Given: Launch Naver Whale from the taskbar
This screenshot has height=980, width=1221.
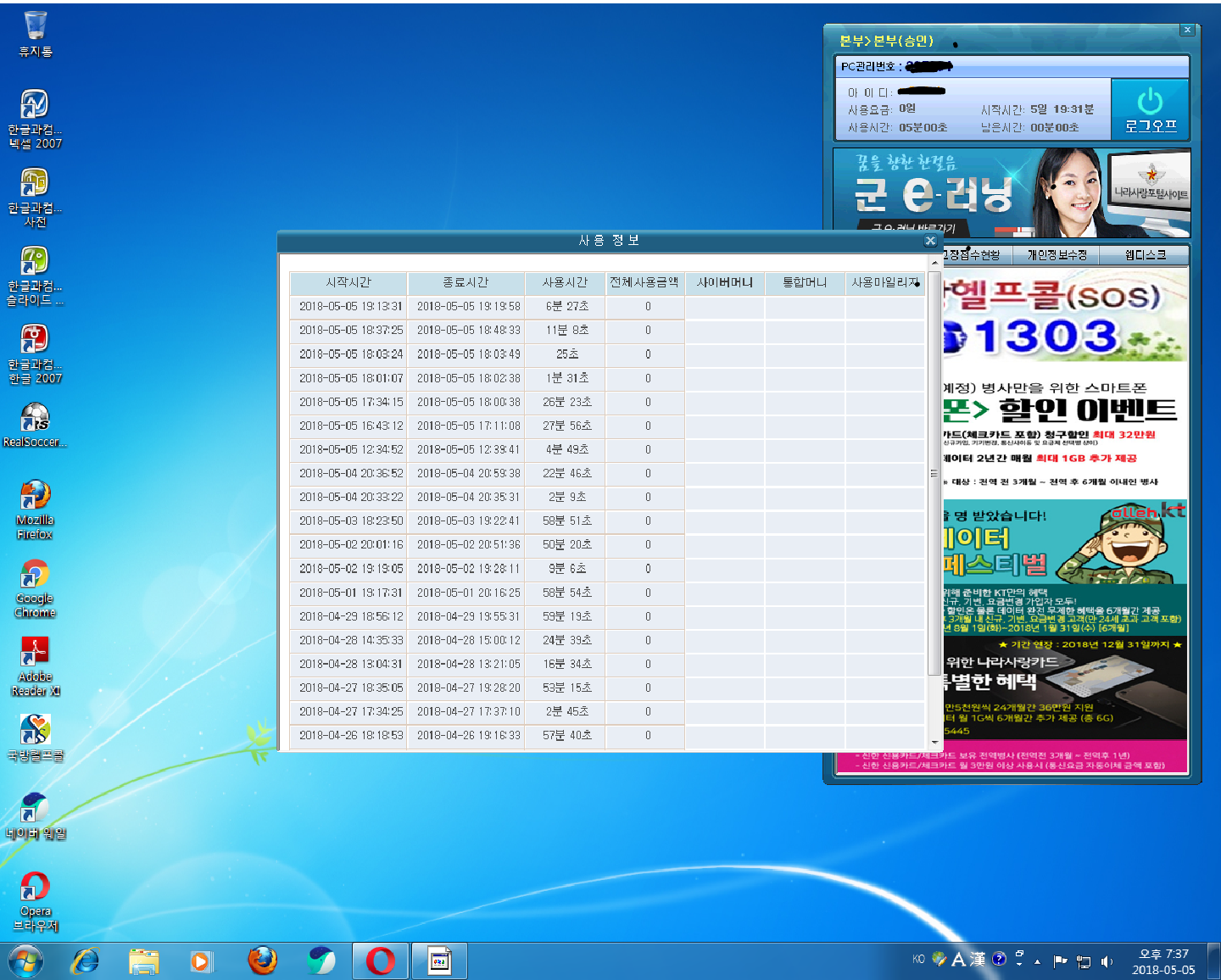Looking at the screenshot, I should 321,961.
